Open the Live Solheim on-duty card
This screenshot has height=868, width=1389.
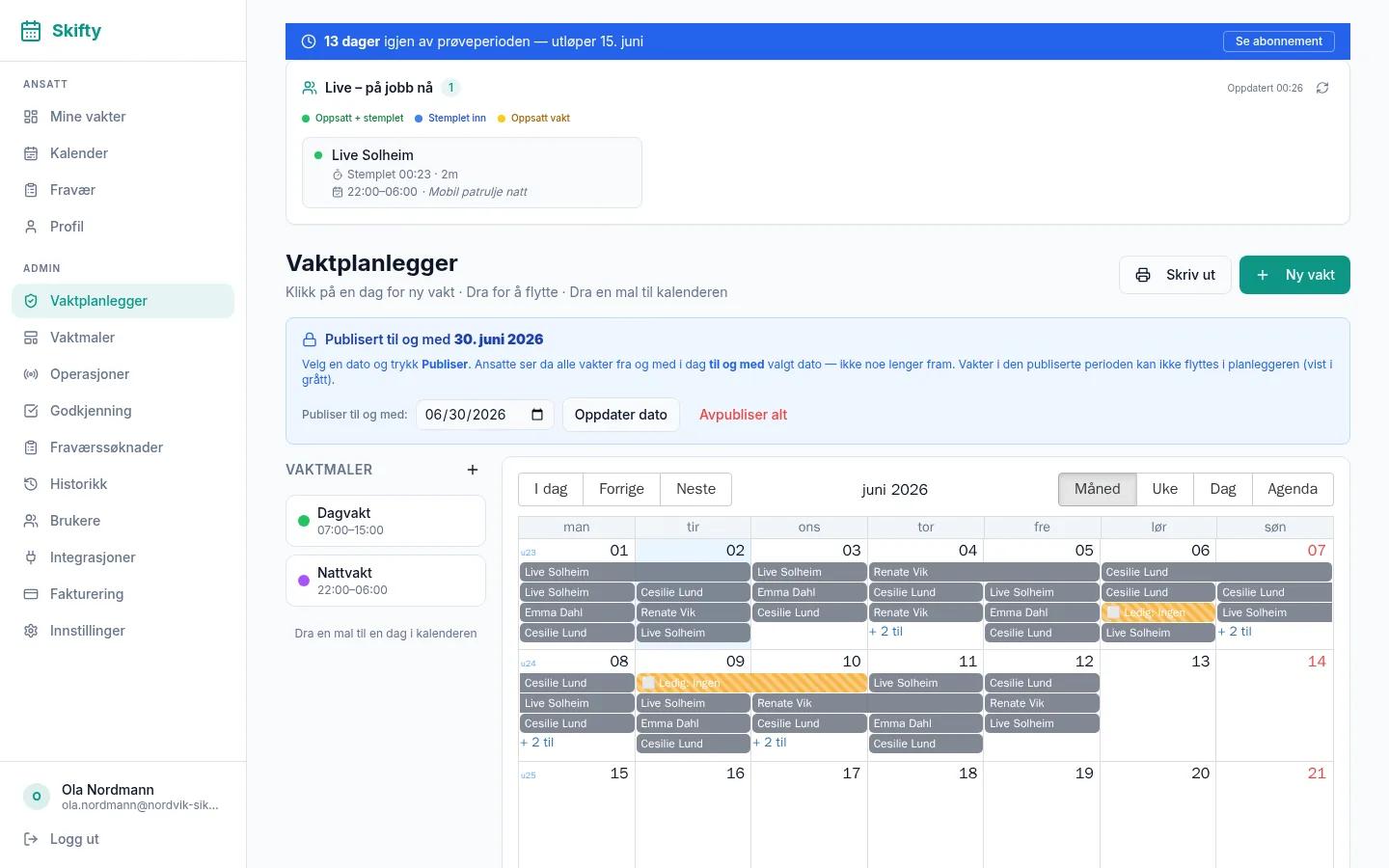click(472, 173)
